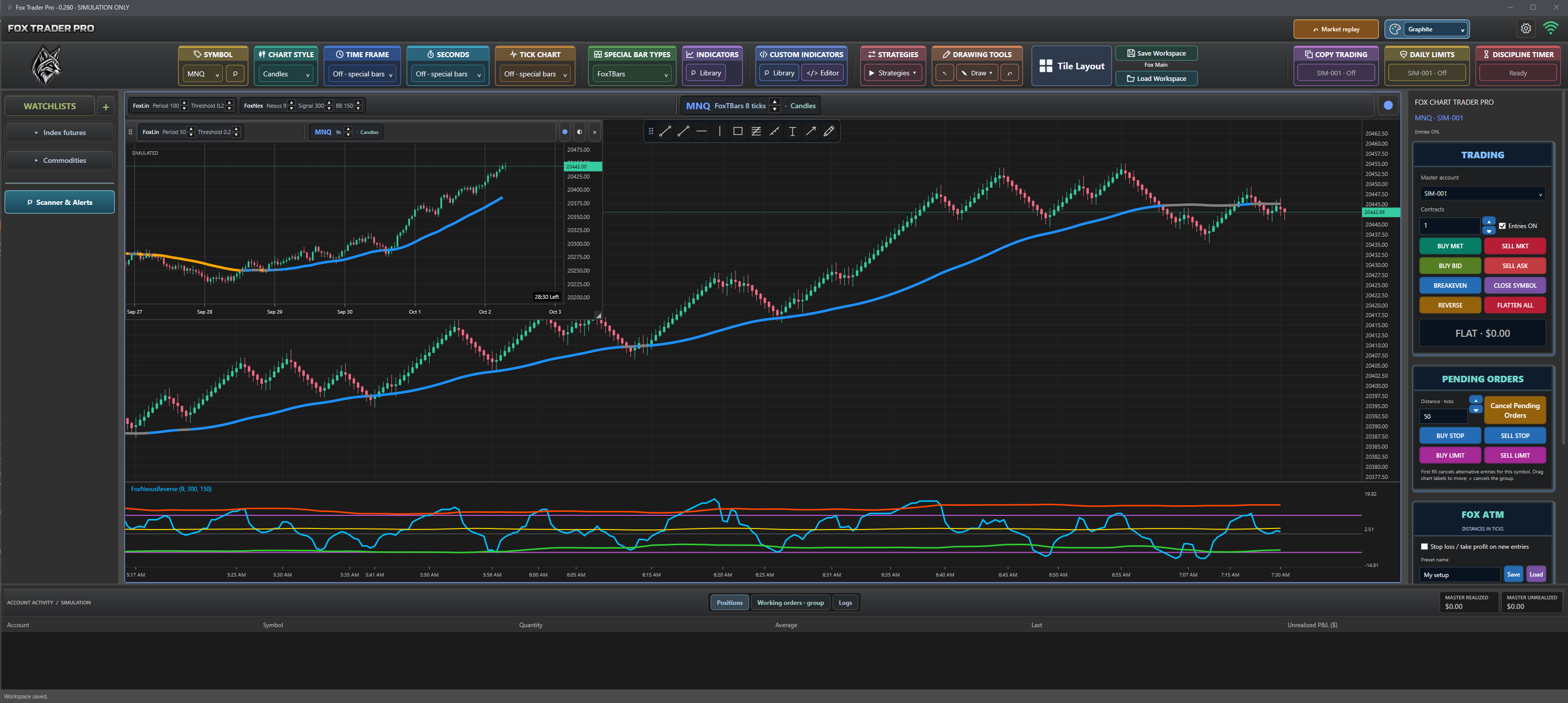Image resolution: width=1568 pixels, height=703 pixels.
Task: Toggle the Discipline Timer Ready button
Action: pos(1517,73)
